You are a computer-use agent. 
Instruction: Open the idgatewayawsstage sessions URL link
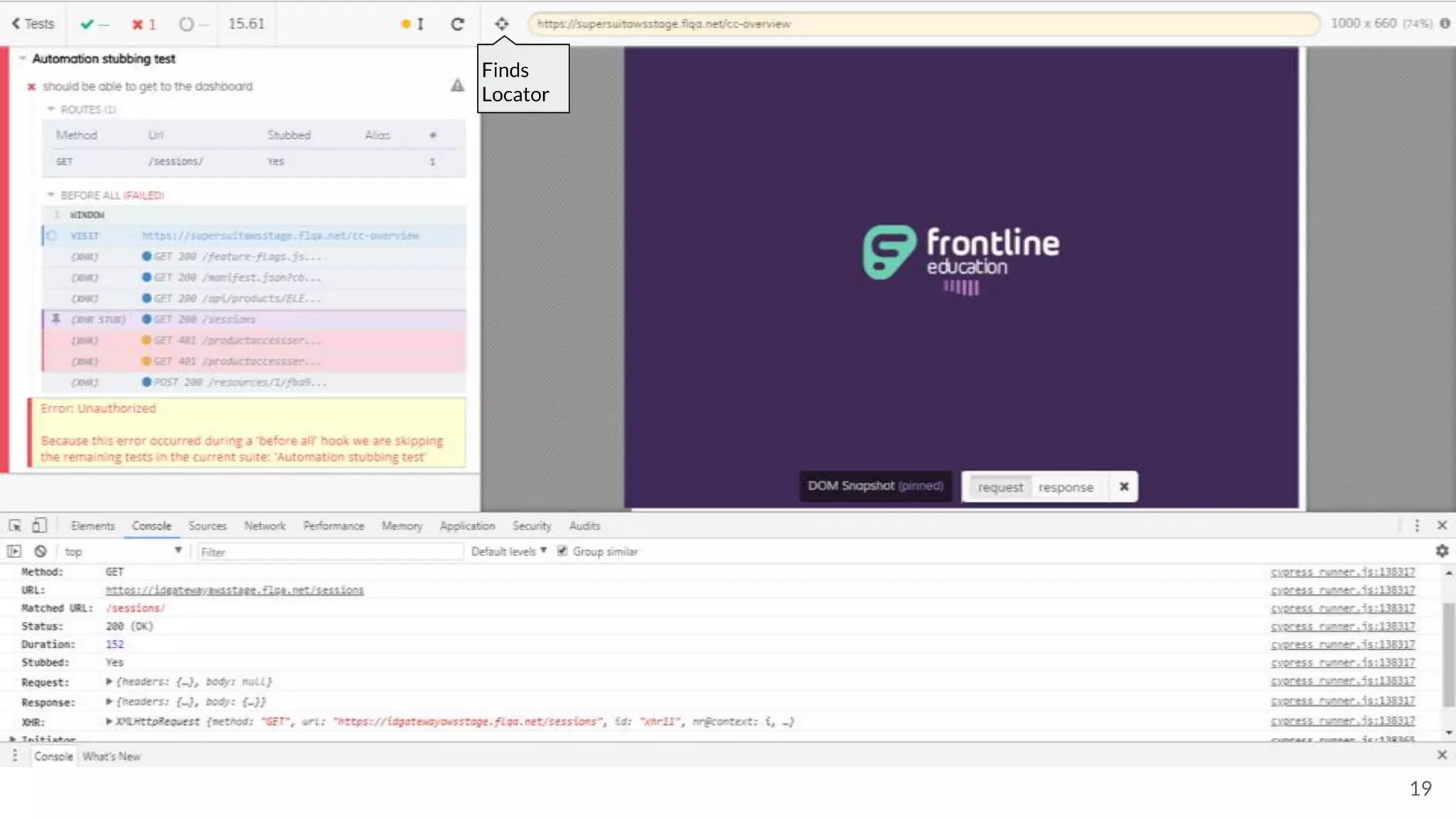click(x=235, y=590)
